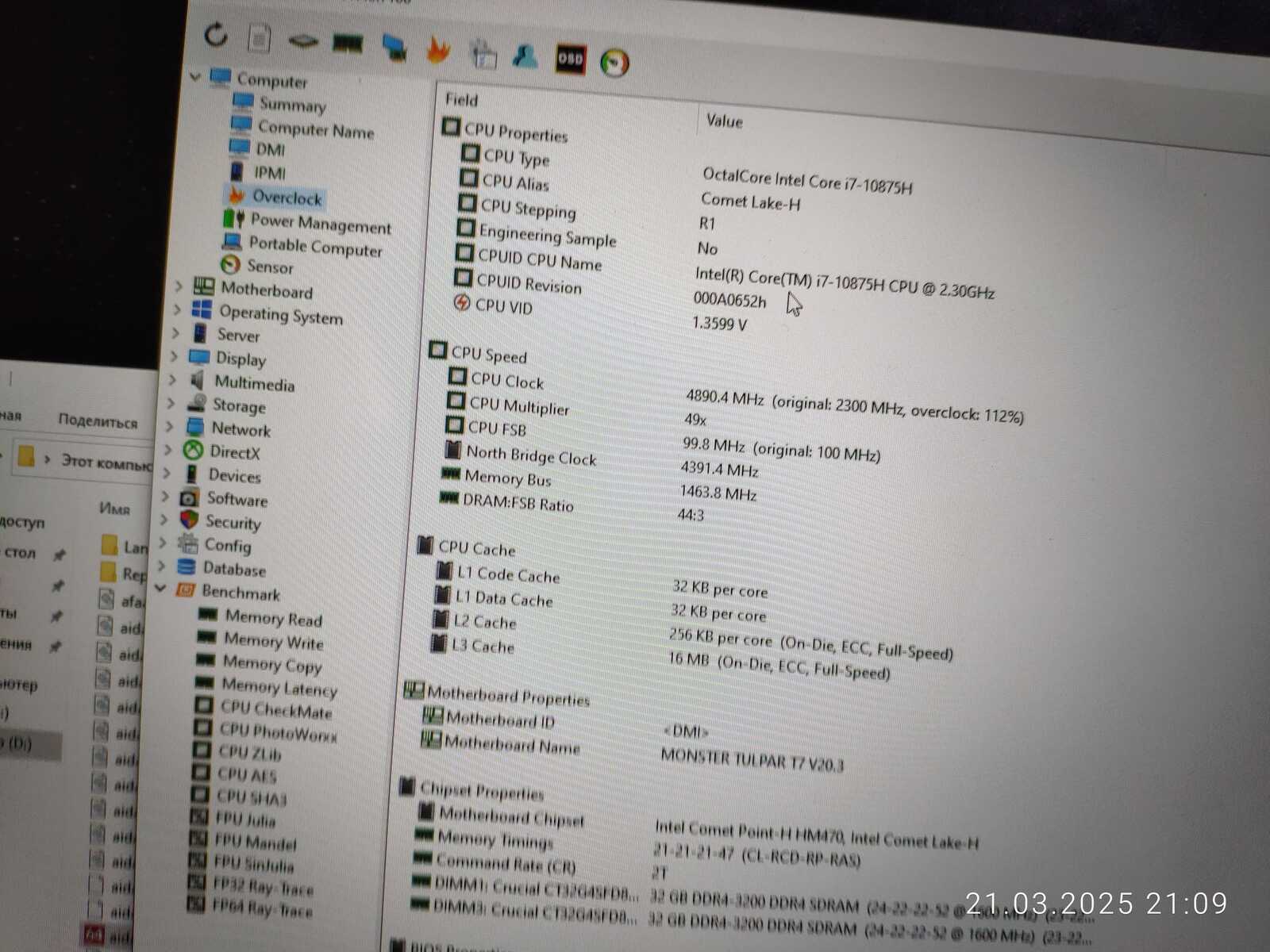Click the shield icon beside Security
Screen dimensions: 1270x952
coord(189,519)
